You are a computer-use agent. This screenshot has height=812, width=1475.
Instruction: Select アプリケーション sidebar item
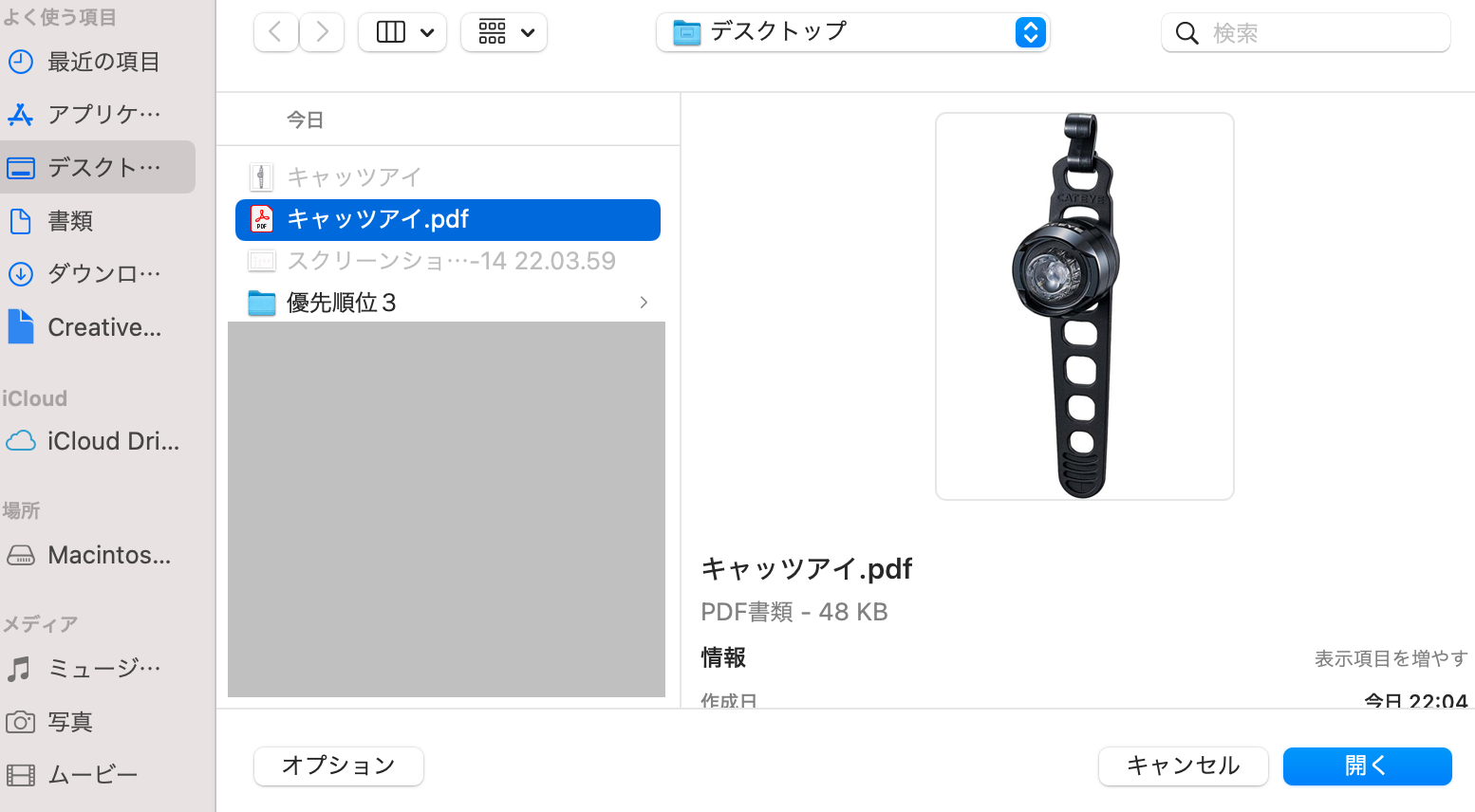coord(98,115)
